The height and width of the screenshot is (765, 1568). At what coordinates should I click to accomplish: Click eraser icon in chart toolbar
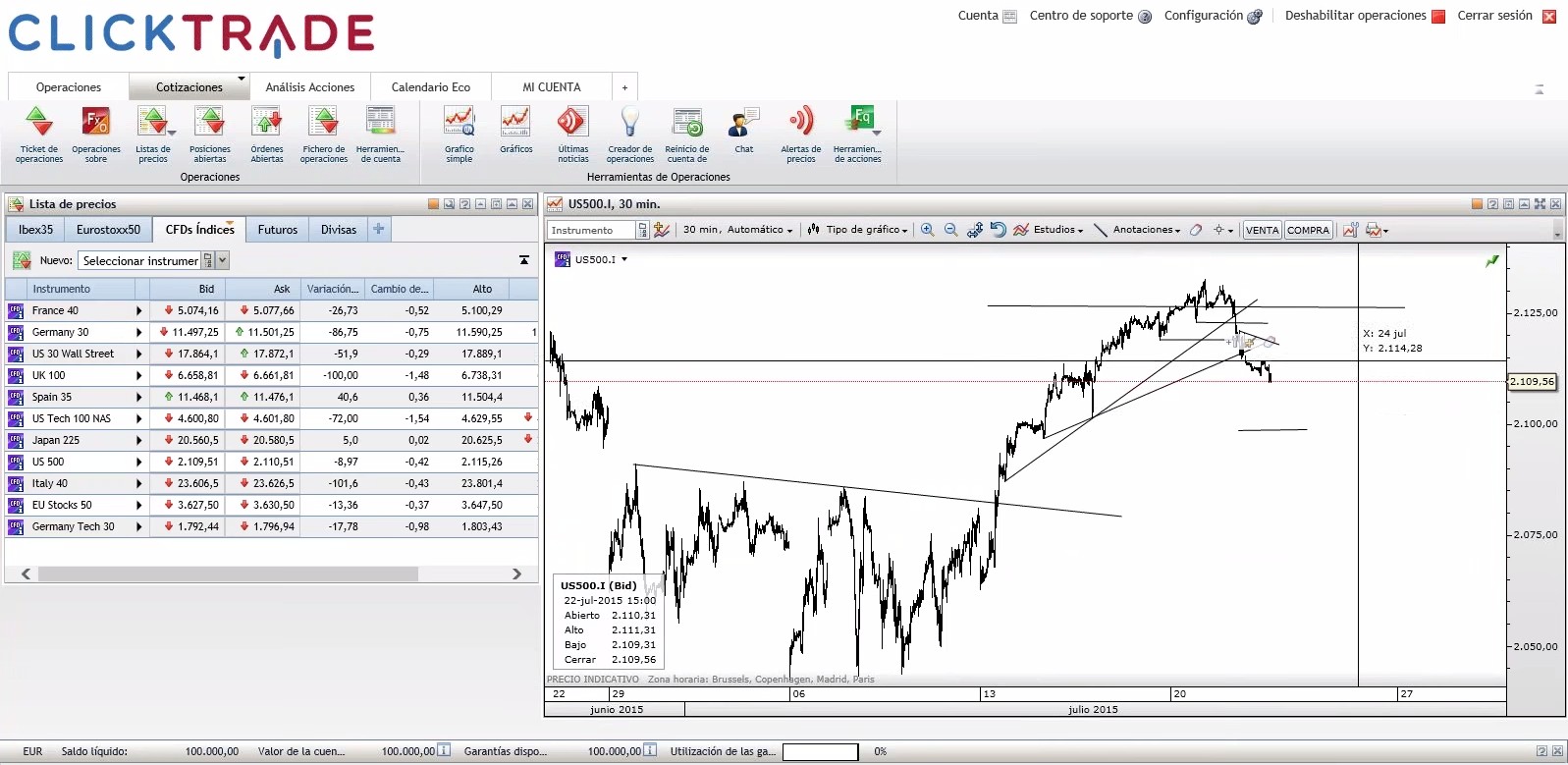point(1196,230)
